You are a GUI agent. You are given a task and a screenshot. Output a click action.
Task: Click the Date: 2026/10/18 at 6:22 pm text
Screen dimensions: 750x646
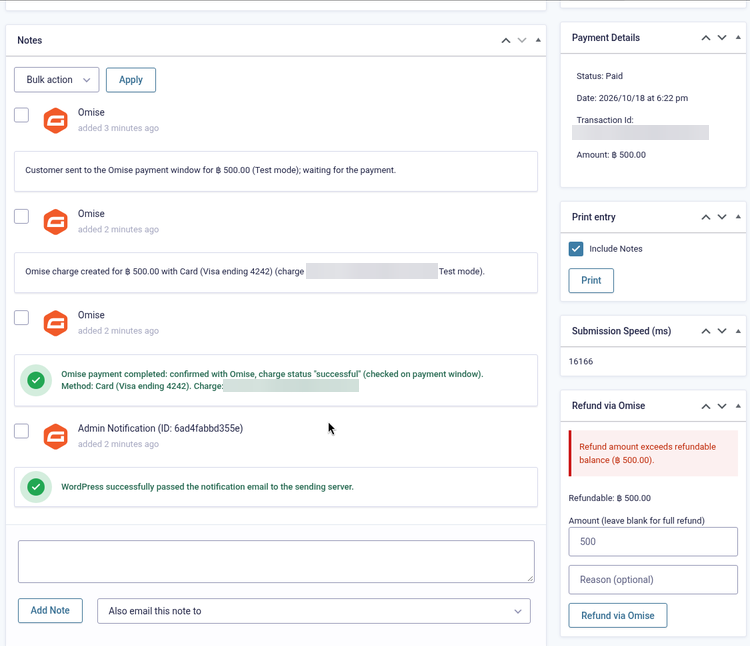coord(632,98)
